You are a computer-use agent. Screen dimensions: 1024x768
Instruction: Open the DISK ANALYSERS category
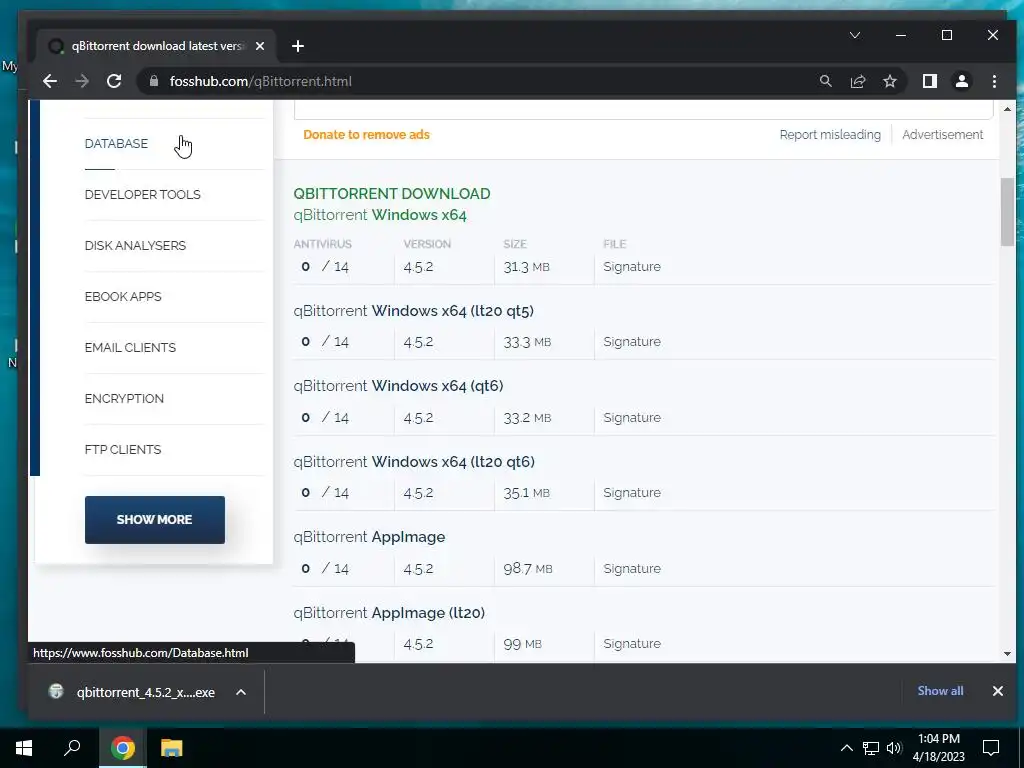point(135,246)
